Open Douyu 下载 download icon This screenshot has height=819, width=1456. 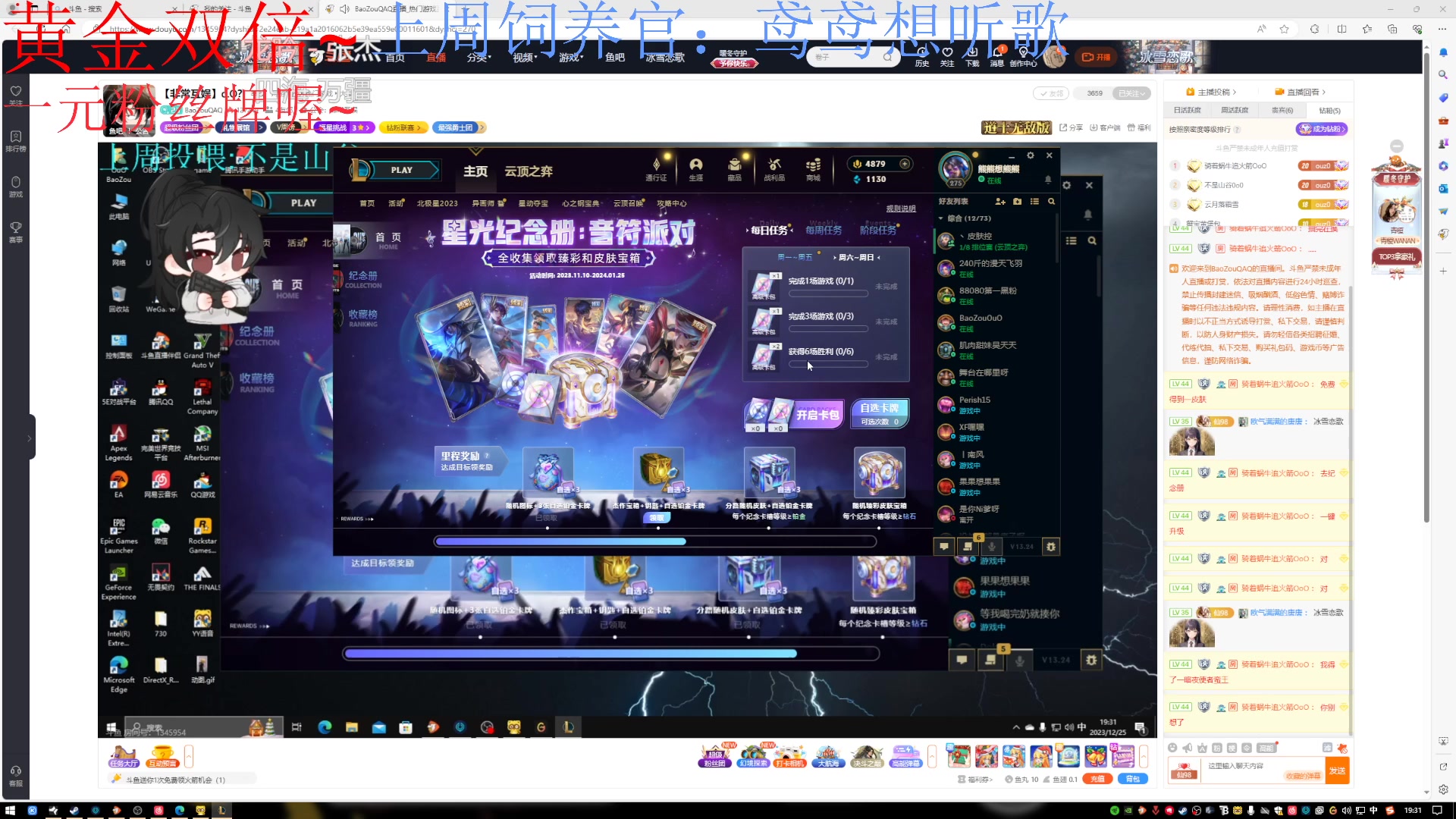pos(972,56)
